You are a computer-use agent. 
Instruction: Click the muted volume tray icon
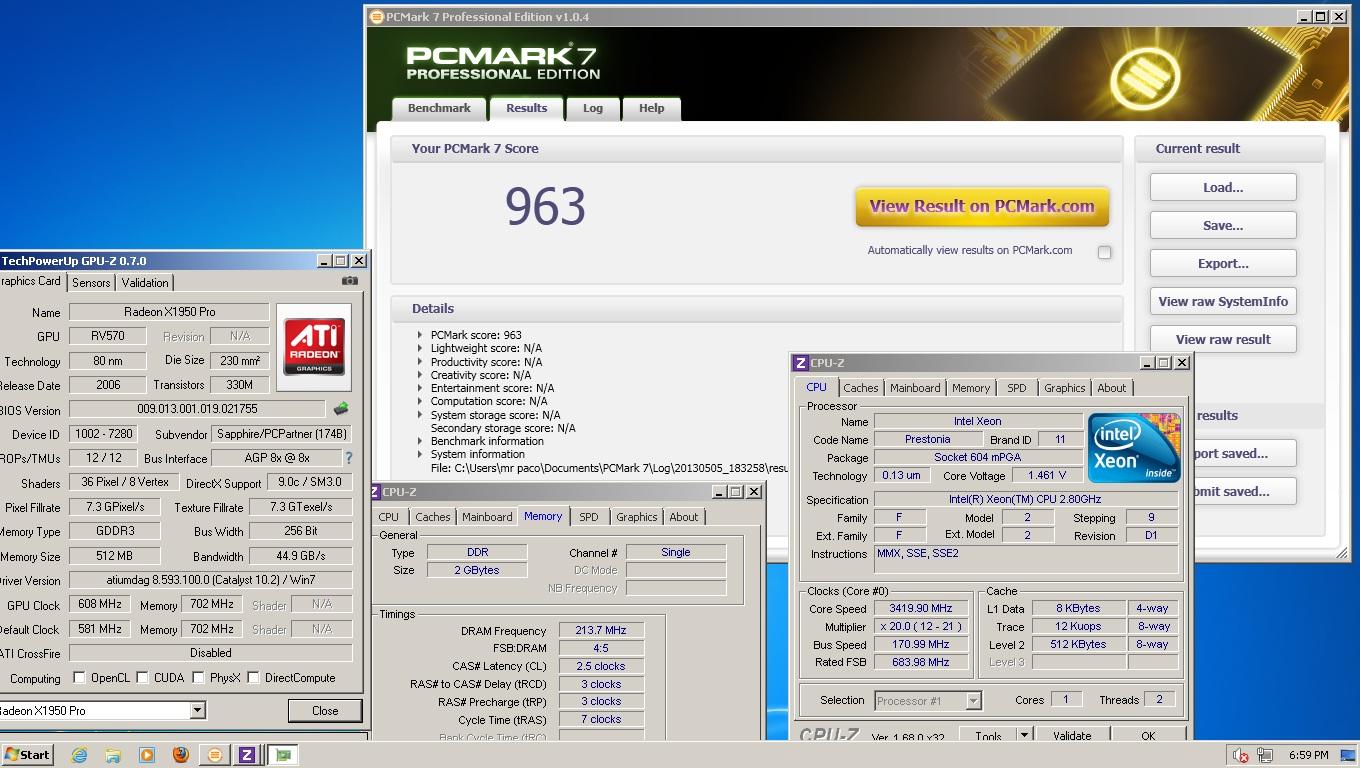1241,755
